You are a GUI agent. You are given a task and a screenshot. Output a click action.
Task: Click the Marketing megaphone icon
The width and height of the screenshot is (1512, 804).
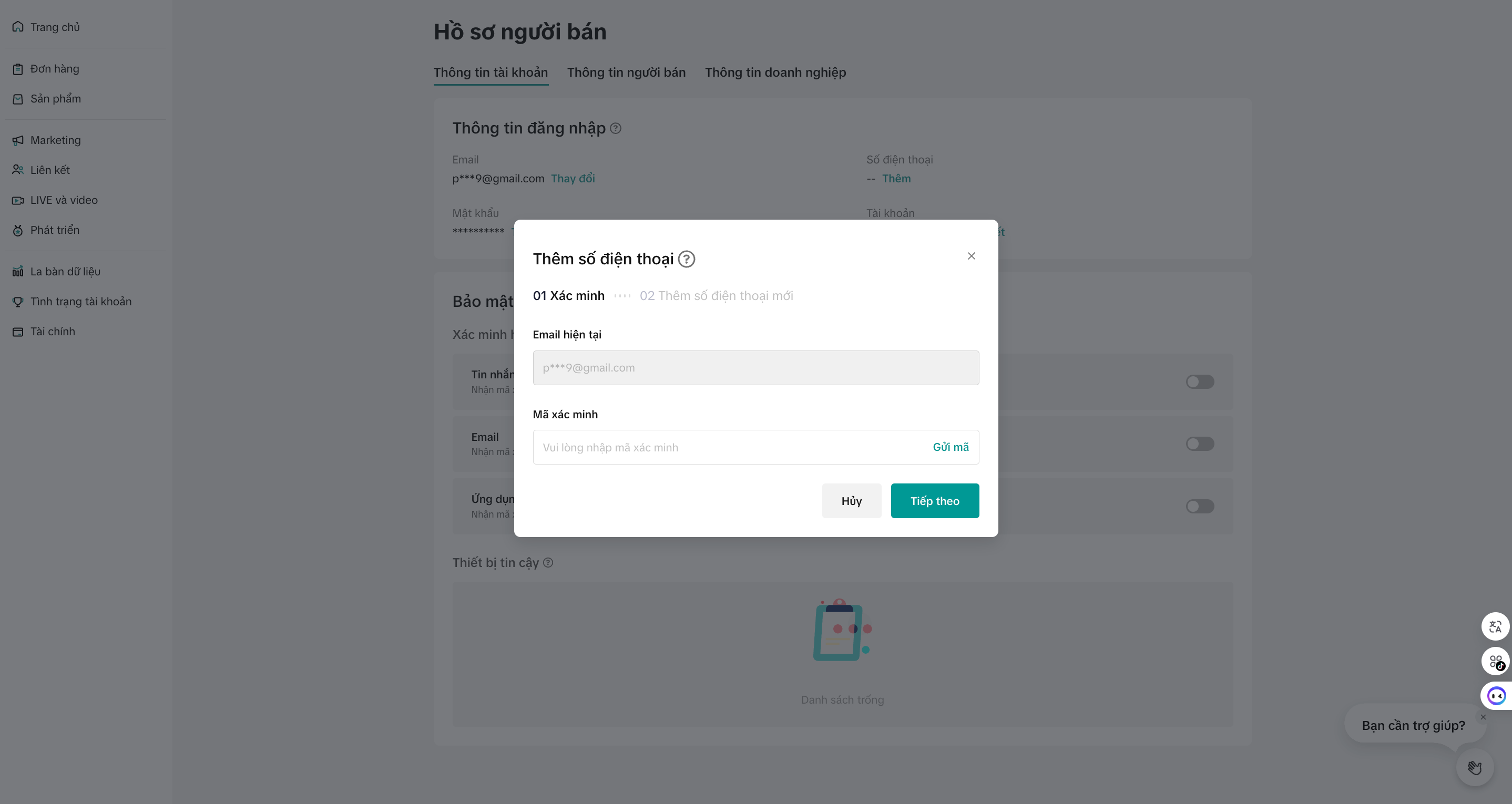tap(18, 140)
